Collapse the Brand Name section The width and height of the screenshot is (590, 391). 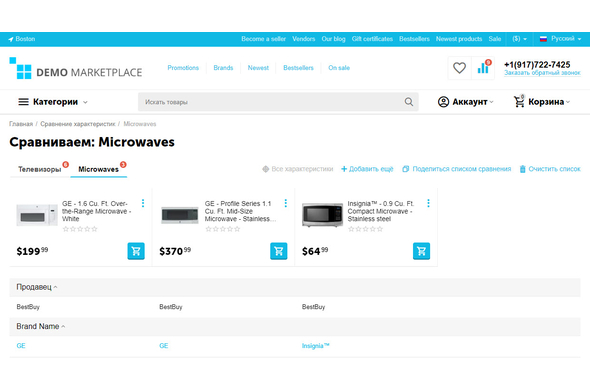point(40,326)
